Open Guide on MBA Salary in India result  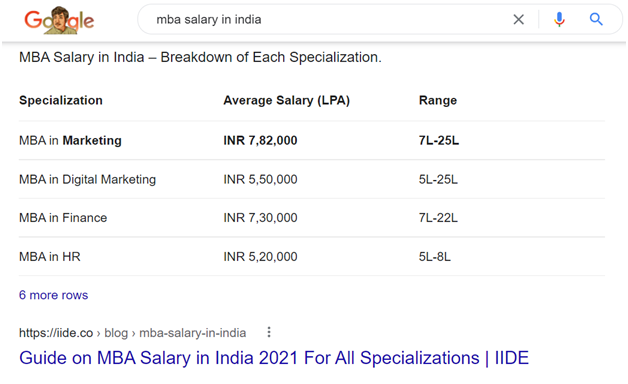(274, 358)
